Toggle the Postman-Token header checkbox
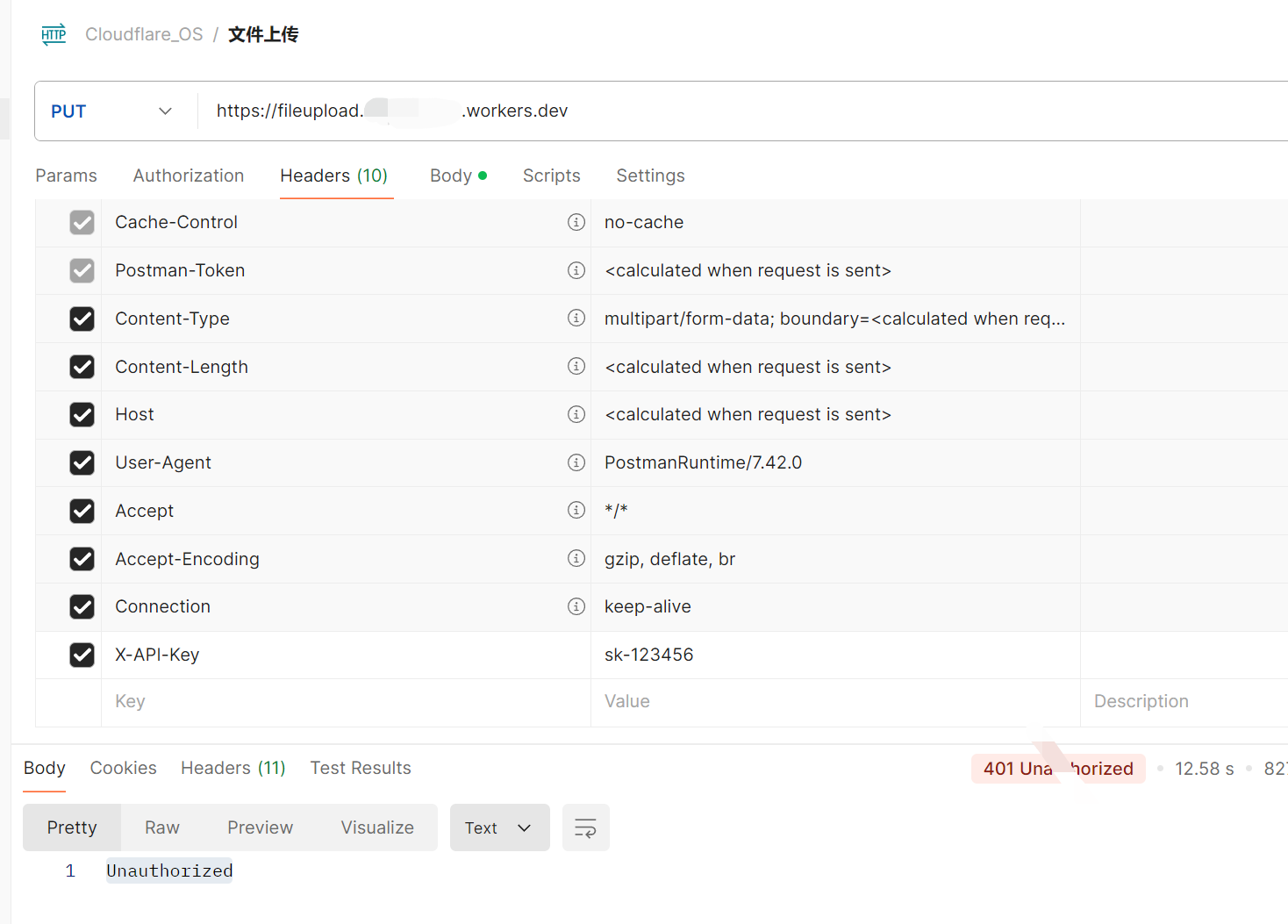Screen dimensions: 1288x924 tap(82, 270)
